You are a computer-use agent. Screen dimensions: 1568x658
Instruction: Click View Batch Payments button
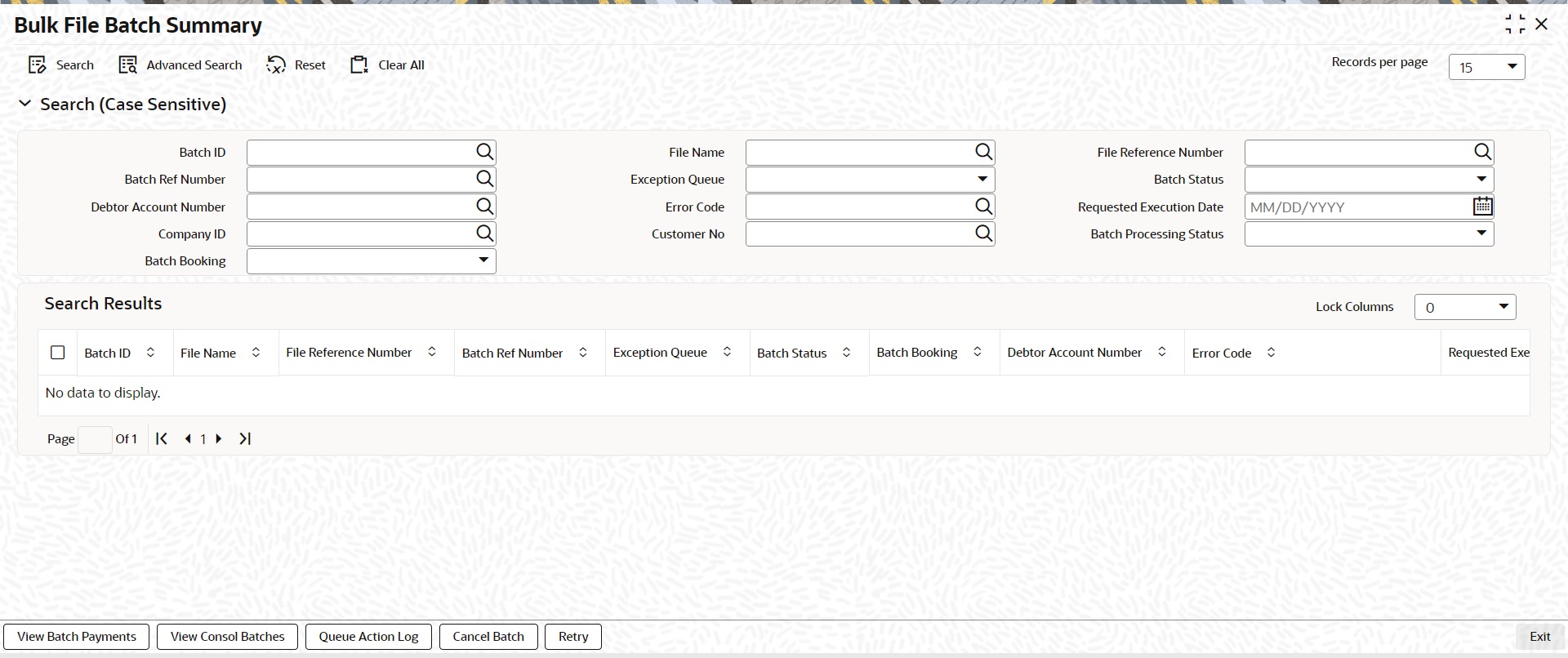tap(77, 637)
